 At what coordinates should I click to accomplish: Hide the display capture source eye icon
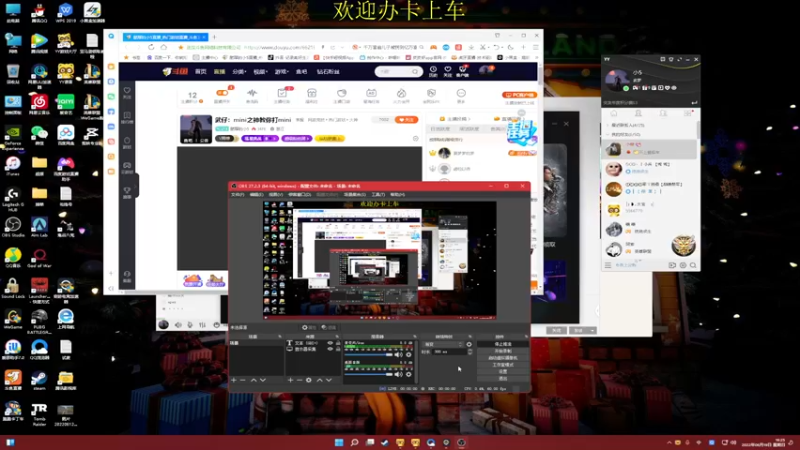(x=330, y=349)
